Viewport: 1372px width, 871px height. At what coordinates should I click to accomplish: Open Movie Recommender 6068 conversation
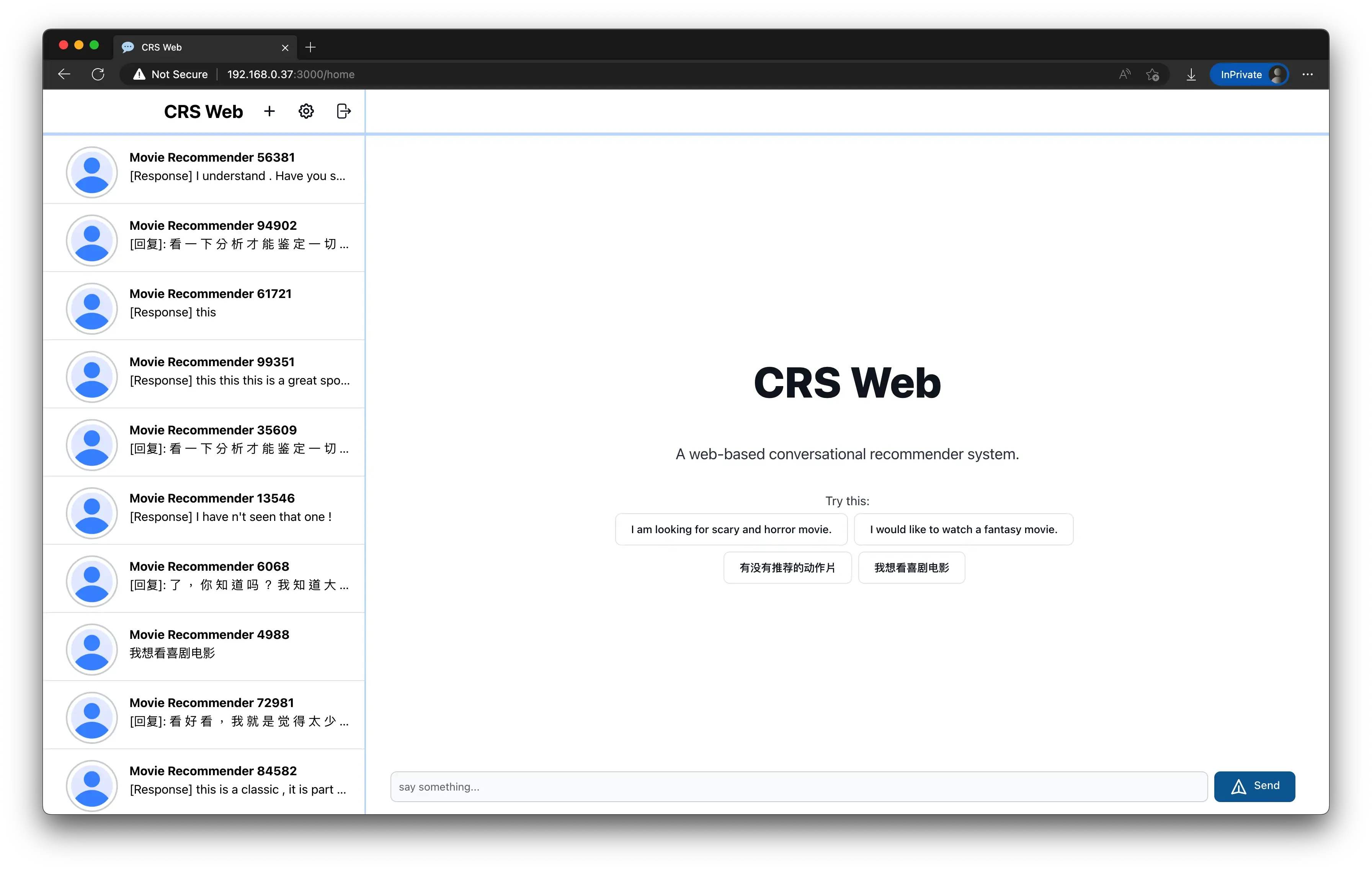coord(204,579)
